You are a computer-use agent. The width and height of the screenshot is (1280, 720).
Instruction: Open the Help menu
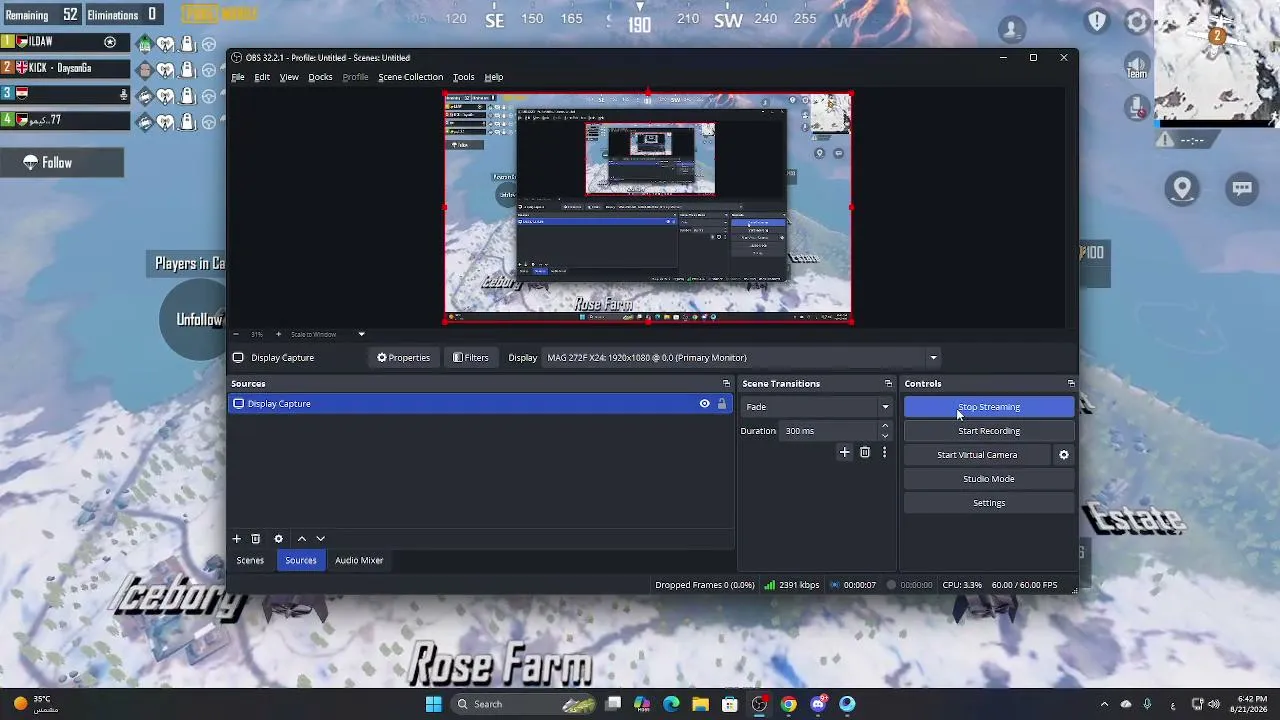click(x=494, y=77)
